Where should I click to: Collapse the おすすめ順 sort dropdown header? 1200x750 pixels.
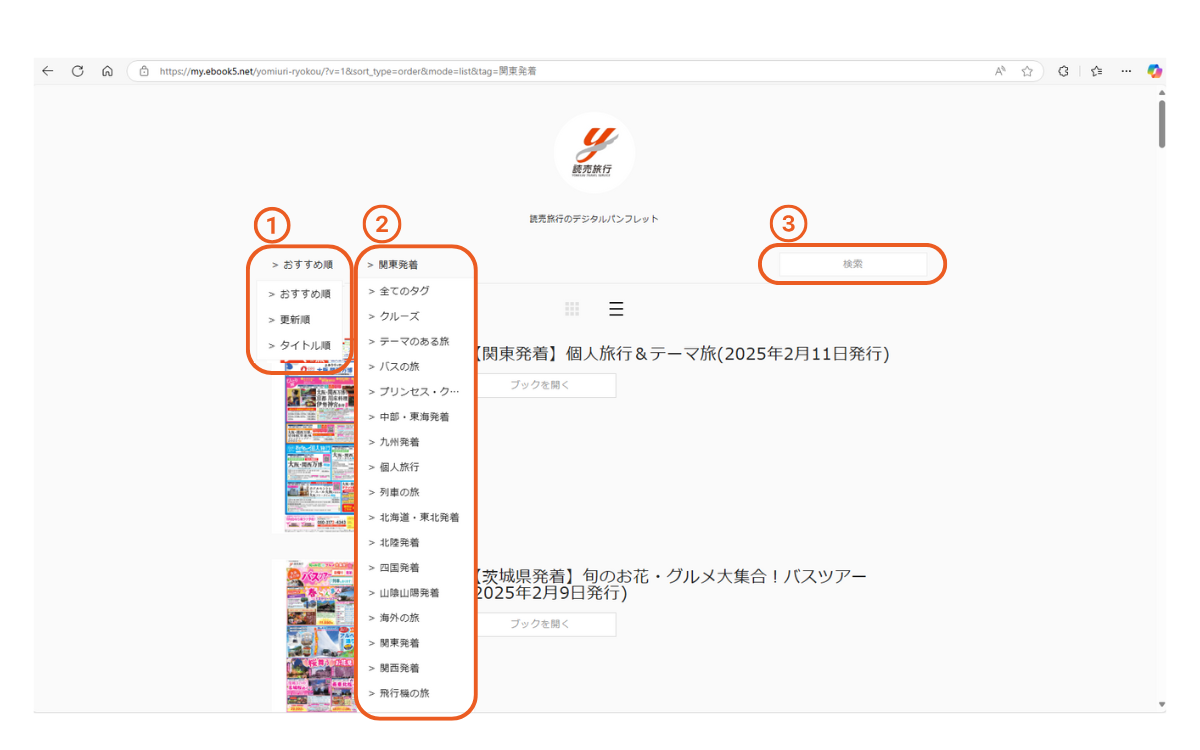(302, 265)
